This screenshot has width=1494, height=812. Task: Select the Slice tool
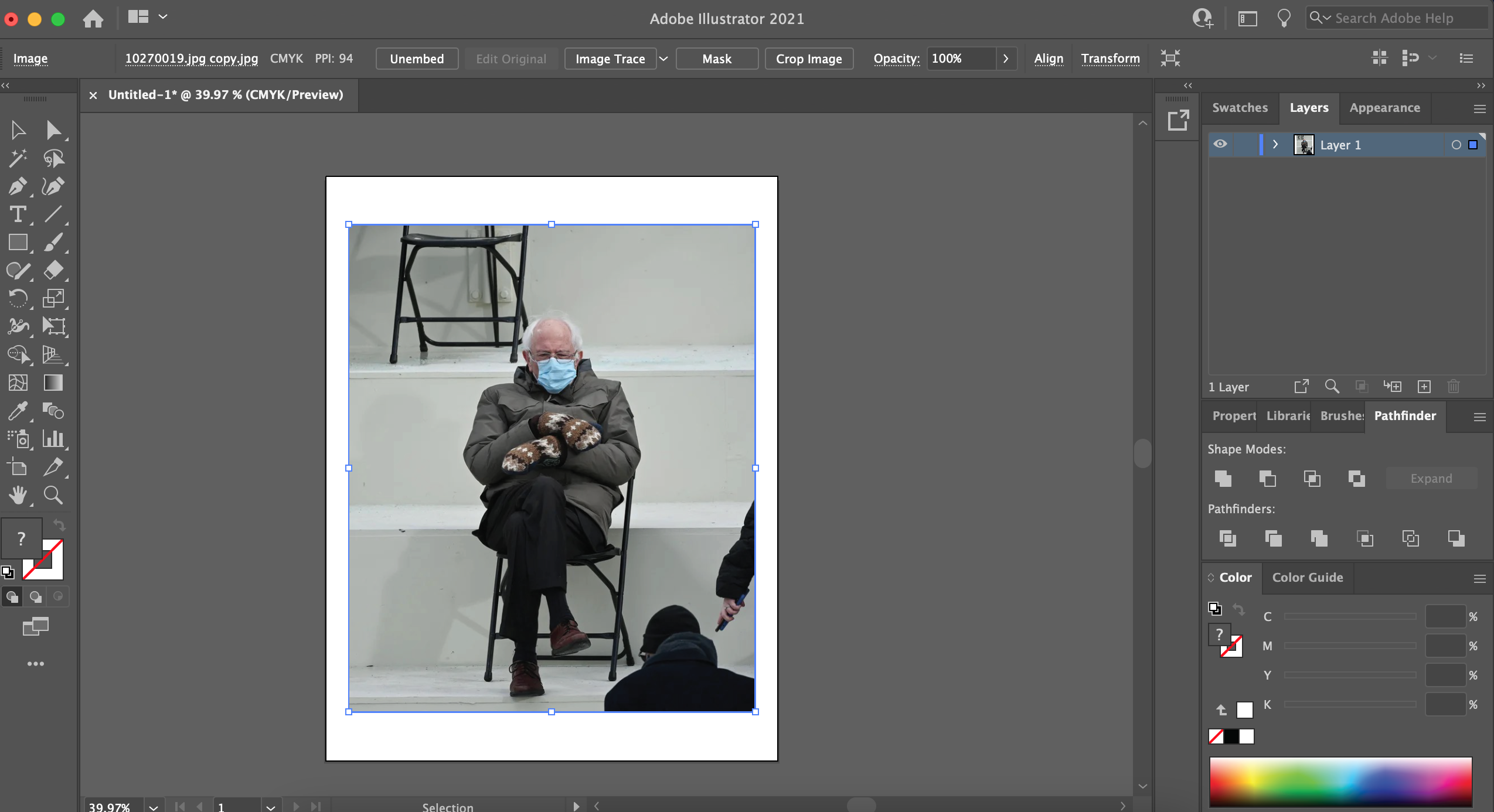(x=53, y=467)
